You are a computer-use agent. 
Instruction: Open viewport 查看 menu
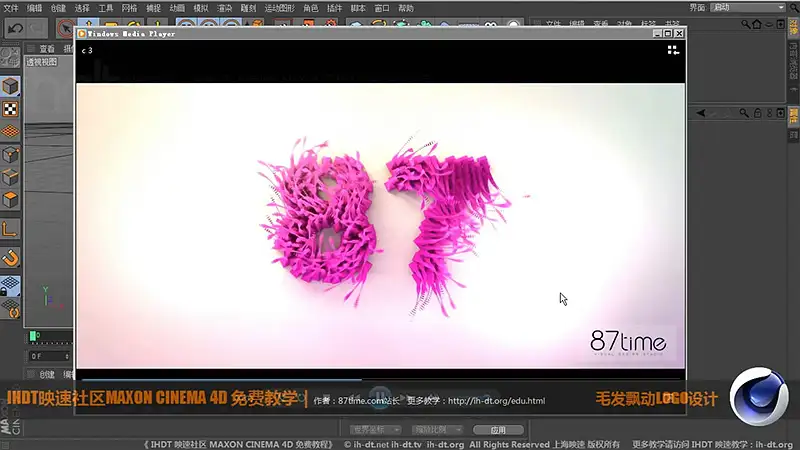tap(47, 49)
